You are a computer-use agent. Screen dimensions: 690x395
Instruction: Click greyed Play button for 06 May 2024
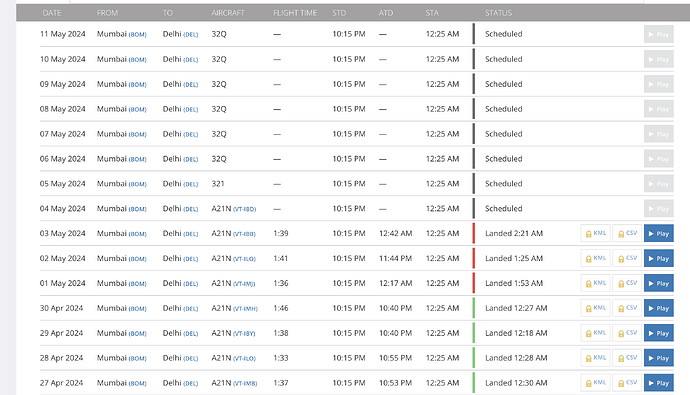click(x=658, y=159)
